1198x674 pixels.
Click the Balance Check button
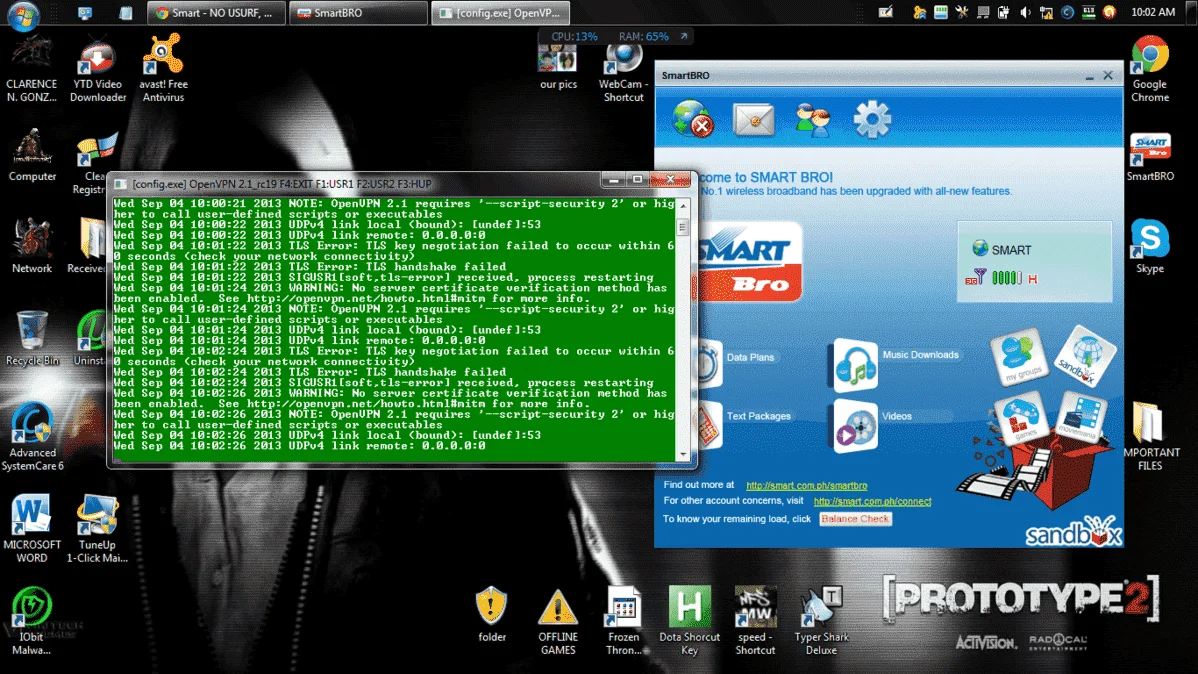click(x=855, y=519)
